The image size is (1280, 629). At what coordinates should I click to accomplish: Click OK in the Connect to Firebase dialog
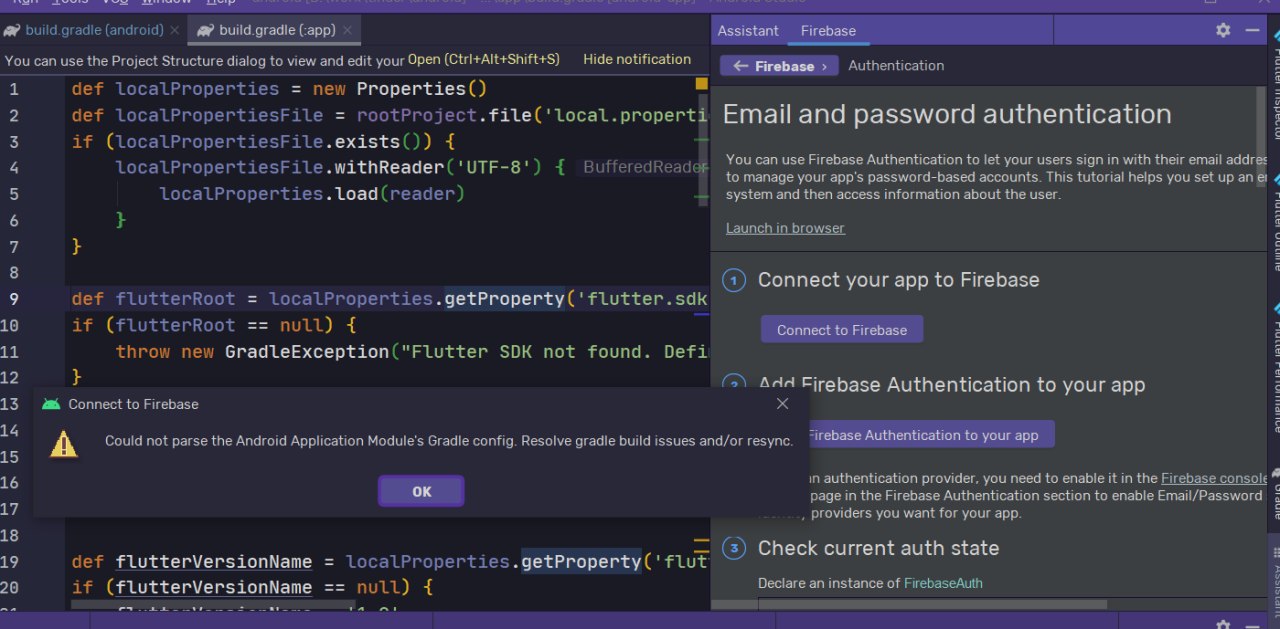click(421, 491)
